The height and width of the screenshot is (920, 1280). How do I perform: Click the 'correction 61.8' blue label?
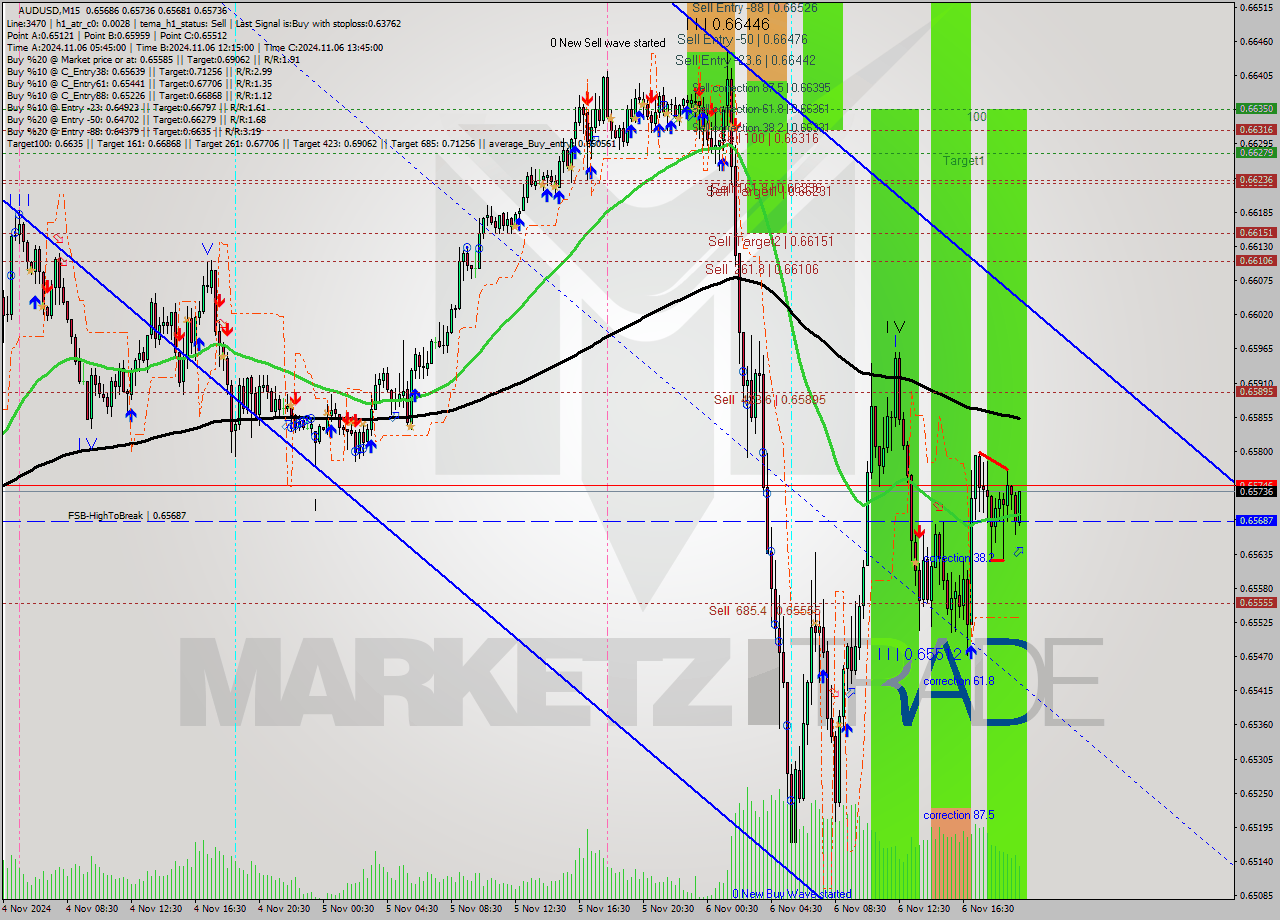click(x=959, y=681)
